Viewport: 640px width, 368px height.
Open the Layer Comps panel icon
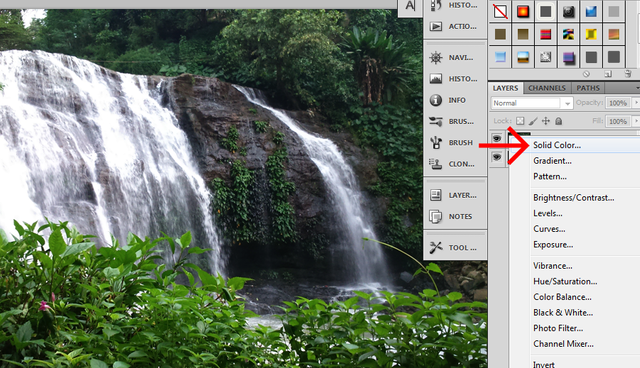point(436,195)
